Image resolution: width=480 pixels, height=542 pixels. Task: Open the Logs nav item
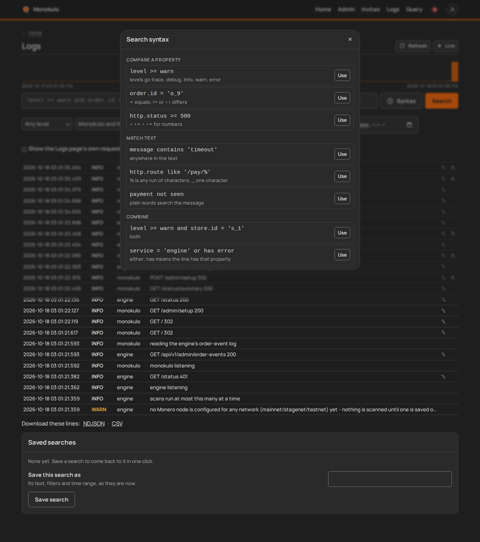pos(393,10)
